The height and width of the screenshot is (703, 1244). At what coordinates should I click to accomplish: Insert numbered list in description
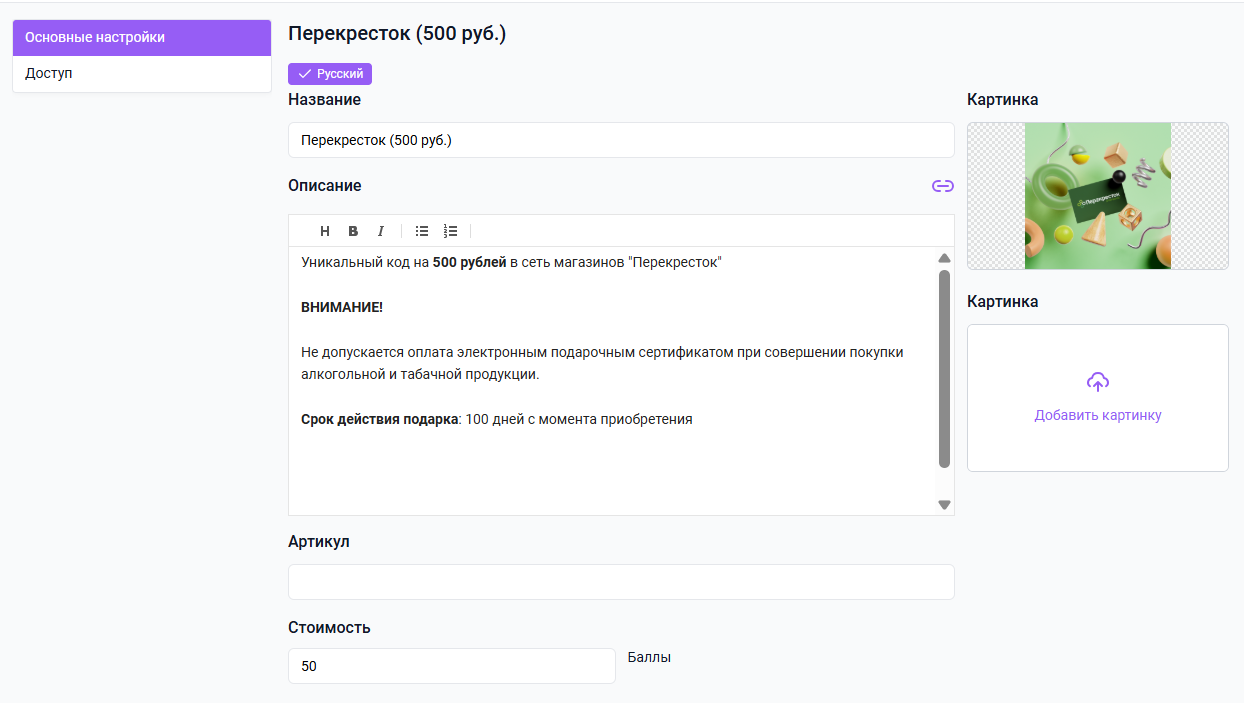tap(450, 231)
